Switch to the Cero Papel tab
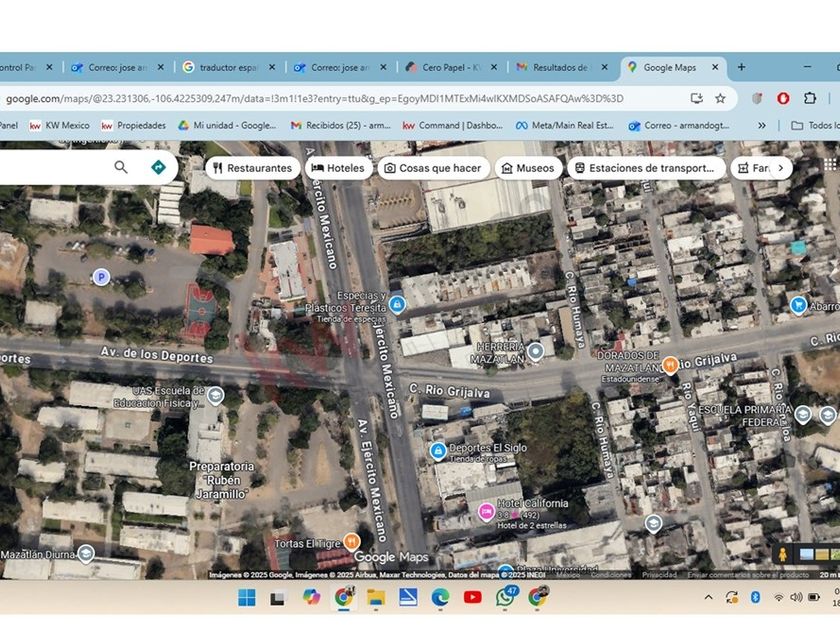The image size is (840, 630). pos(450,67)
